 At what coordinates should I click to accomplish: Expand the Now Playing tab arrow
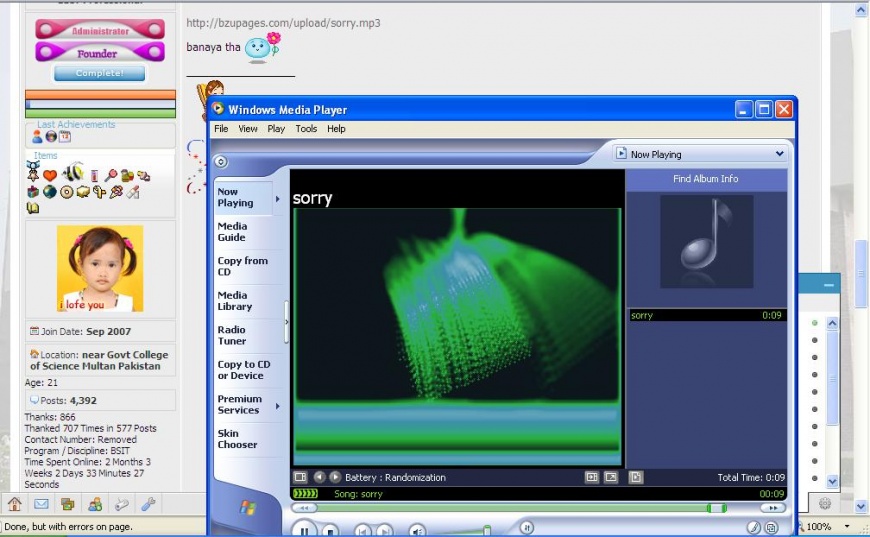pos(277,198)
